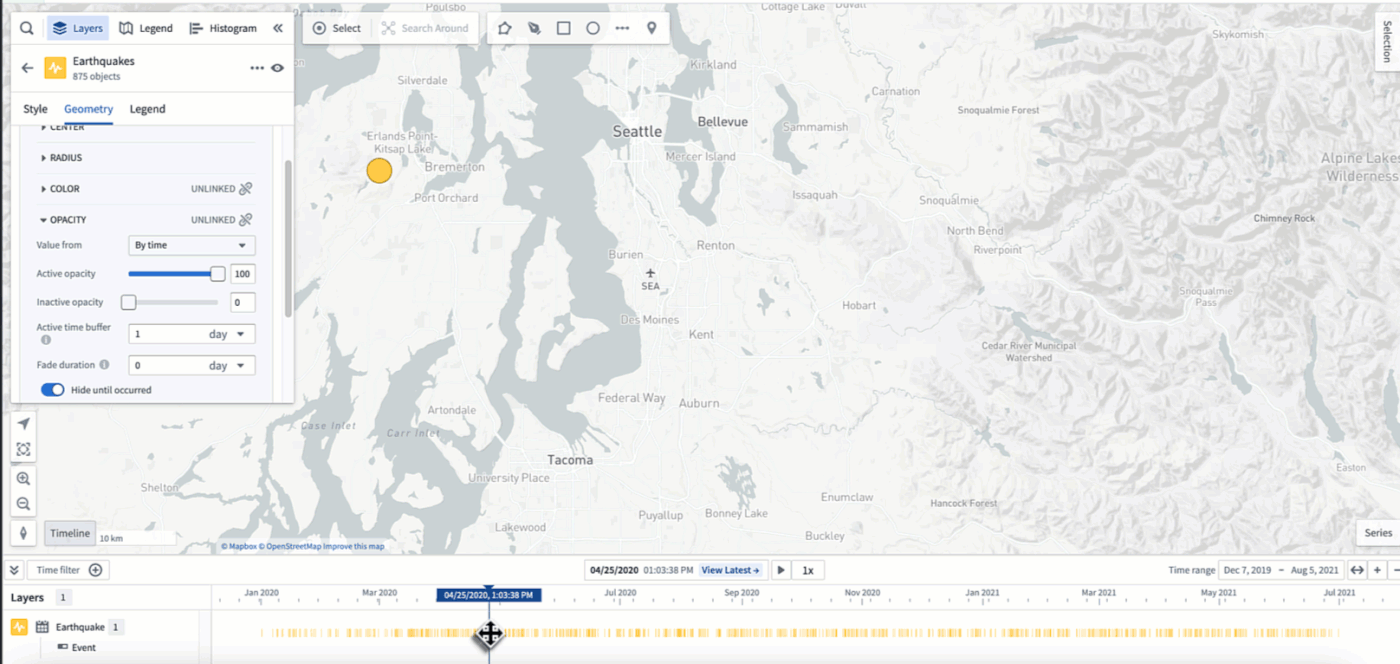The image size is (1400, 664).
Task: Open the Selection side tab
Action: [x=1387, y=40]
